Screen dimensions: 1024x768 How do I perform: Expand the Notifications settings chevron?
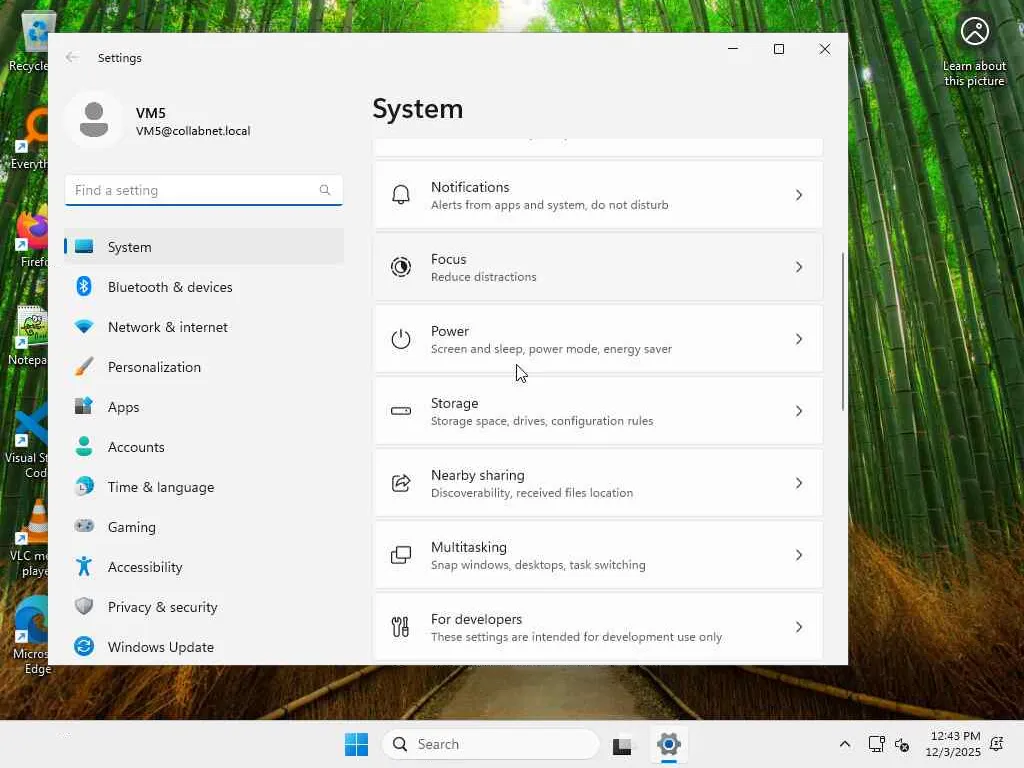[x=798, y=195]
